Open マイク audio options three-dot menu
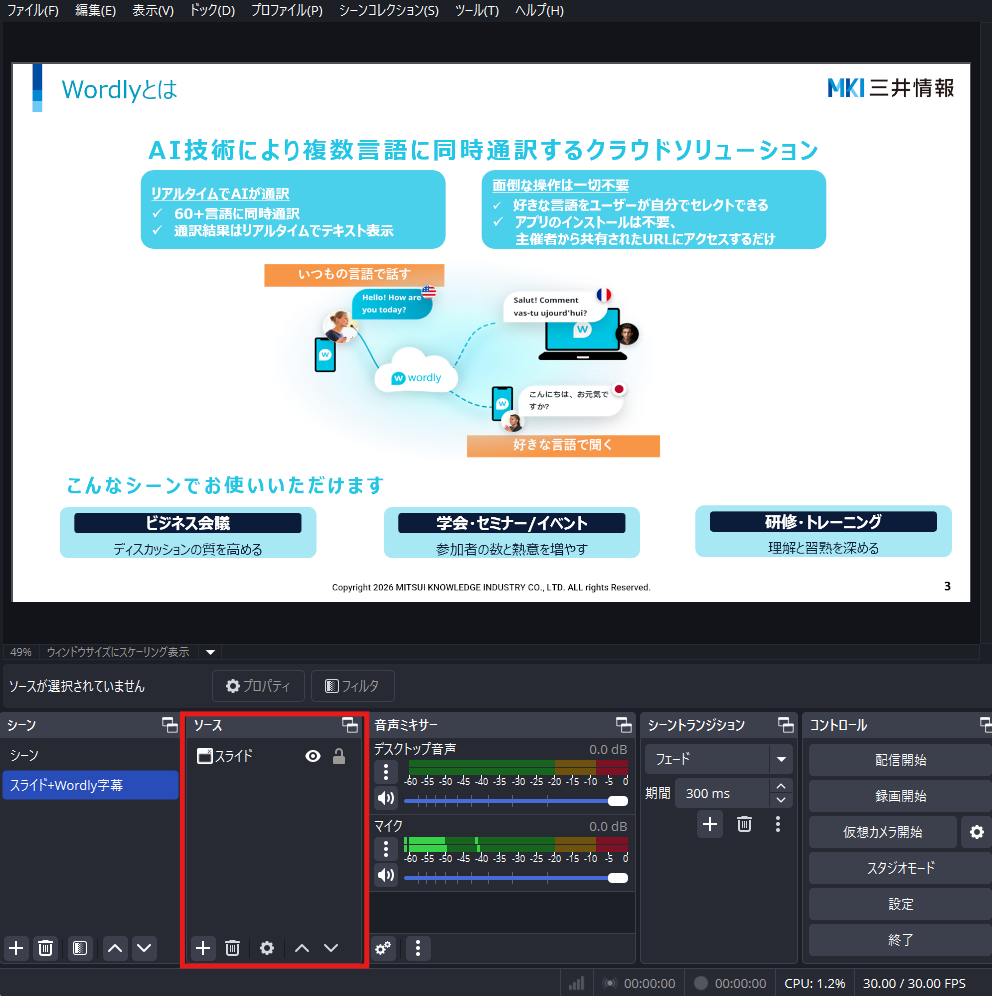The width and height of the screenshot is (992, 996). (x=385, y=849)
